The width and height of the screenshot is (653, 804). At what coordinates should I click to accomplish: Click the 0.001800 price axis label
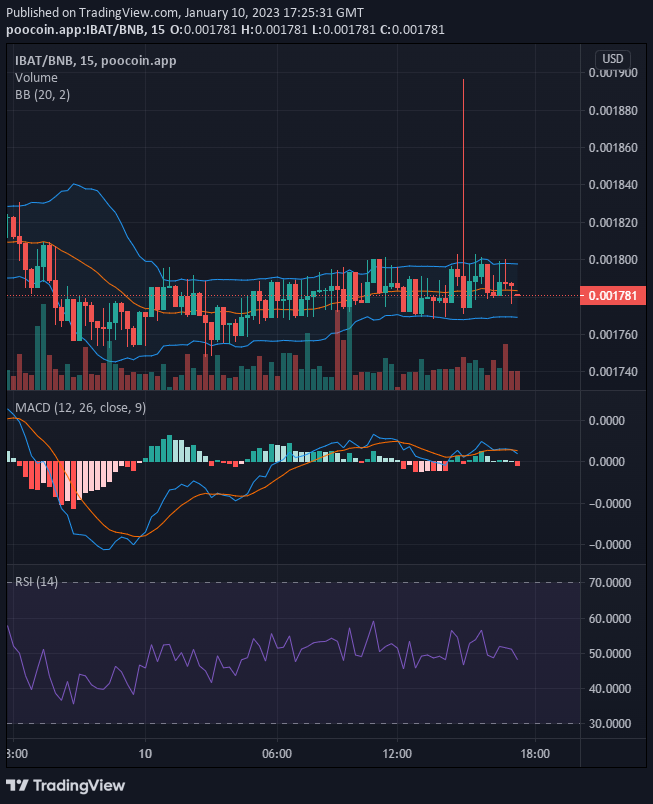click(x=613, y=259)
